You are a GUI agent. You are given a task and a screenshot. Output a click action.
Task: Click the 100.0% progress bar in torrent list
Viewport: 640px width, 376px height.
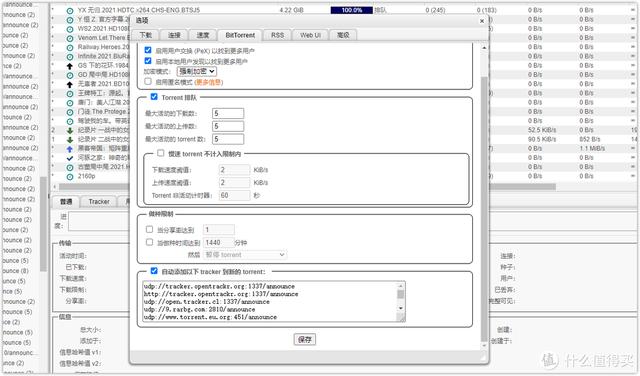[352, 10]
